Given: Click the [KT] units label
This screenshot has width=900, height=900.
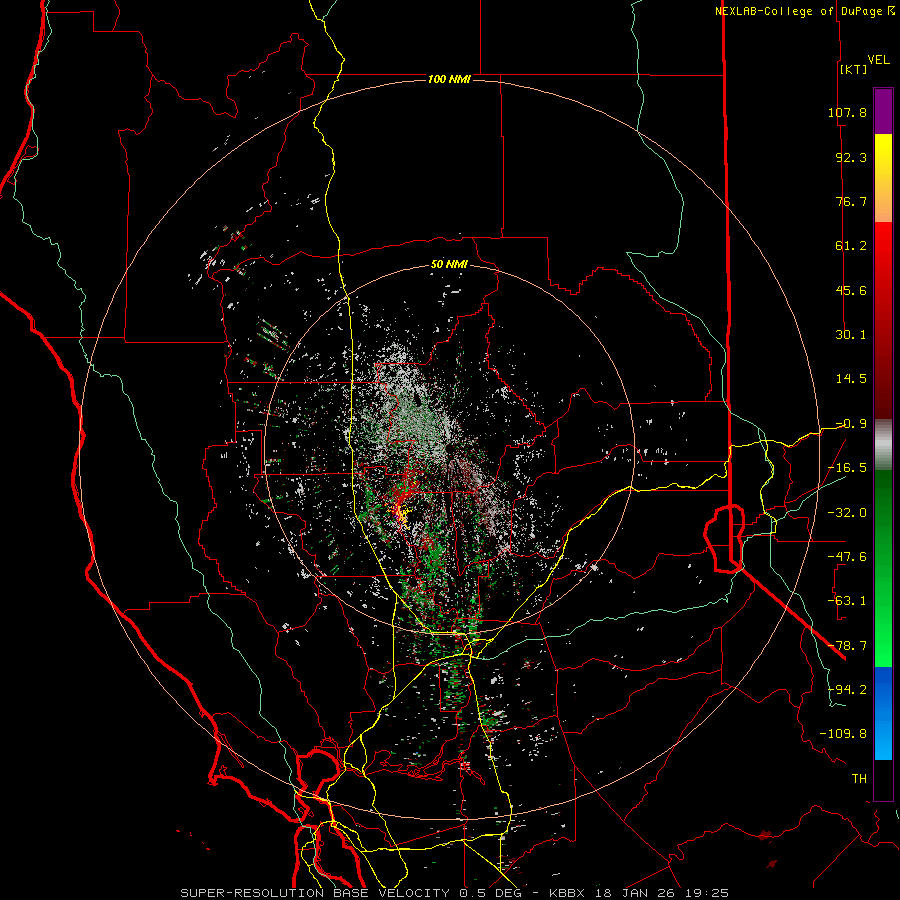Looking at the screenshot, I should point(853,69).
